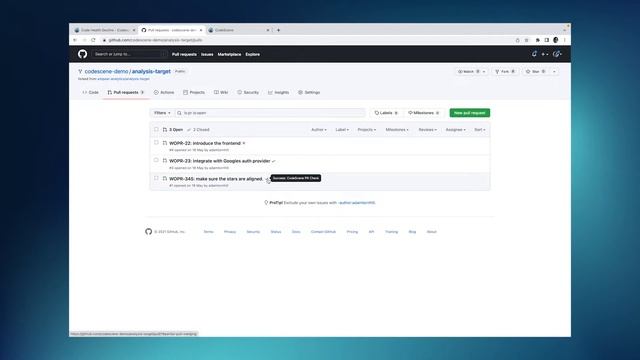Open the Security repository tab

point(248,93)
